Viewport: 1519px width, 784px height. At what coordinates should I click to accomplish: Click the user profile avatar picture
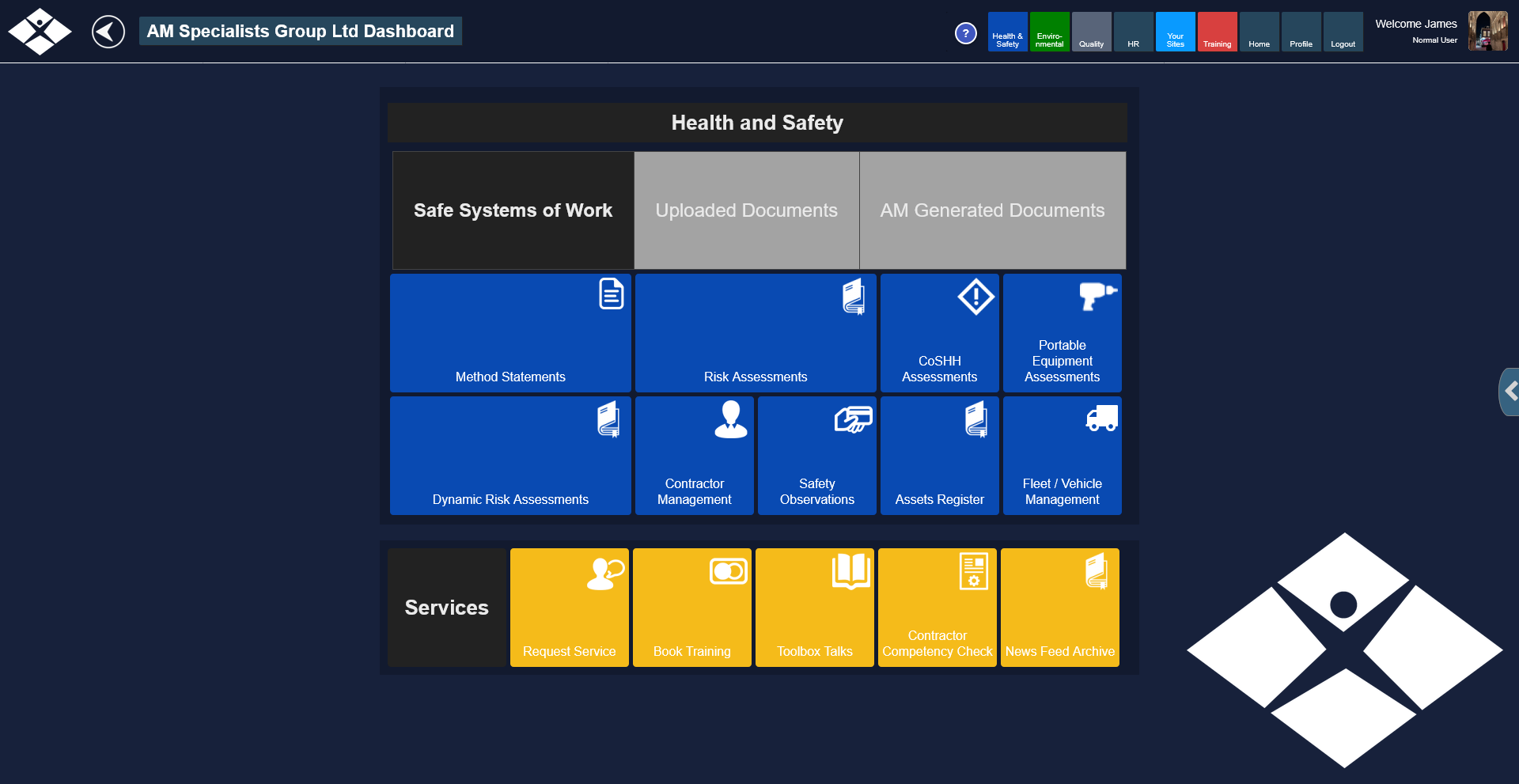coord(1488,31)
